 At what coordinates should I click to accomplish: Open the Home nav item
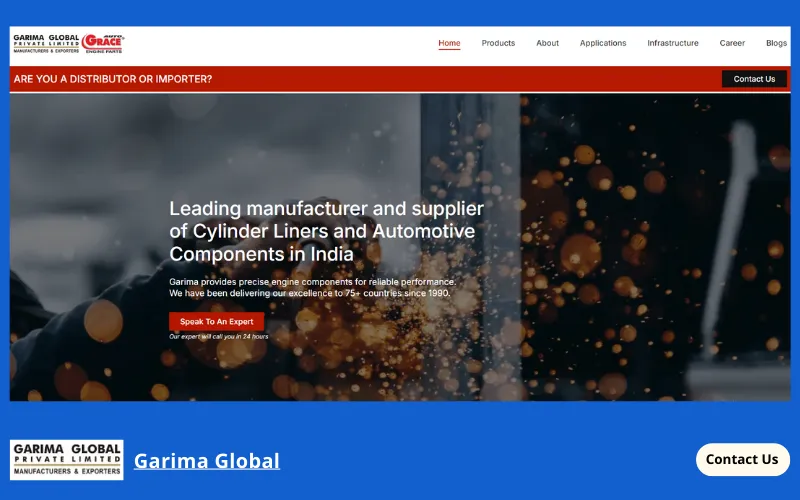click(449, 43)
